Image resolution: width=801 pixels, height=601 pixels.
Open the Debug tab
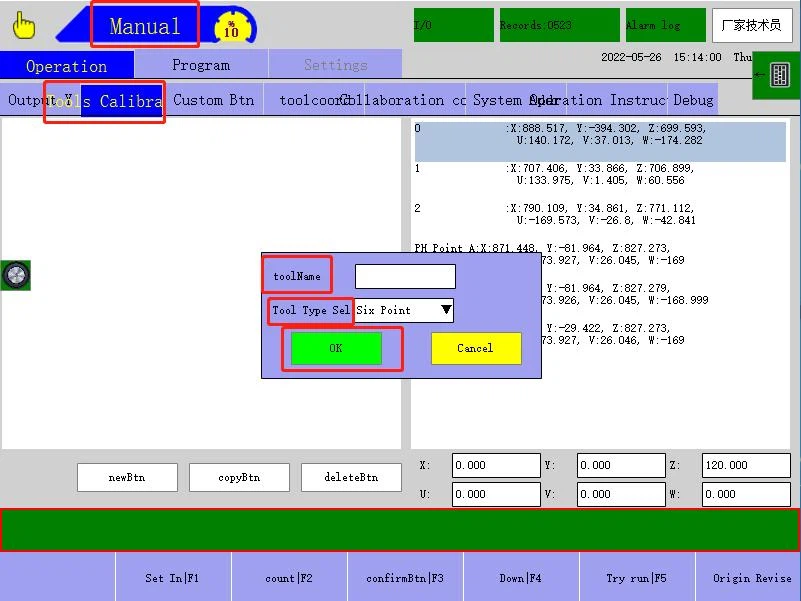click(x=693, y=100)
